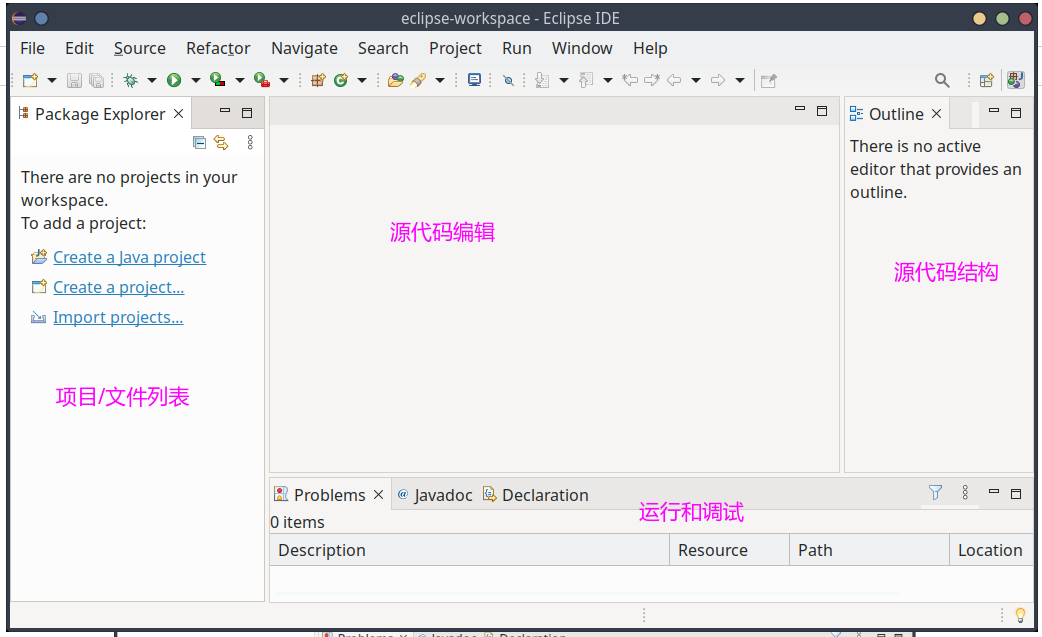The image size is (1042, 637).
Task: Expand the dropdown arrow next to Run
Action: coord(196,80)
